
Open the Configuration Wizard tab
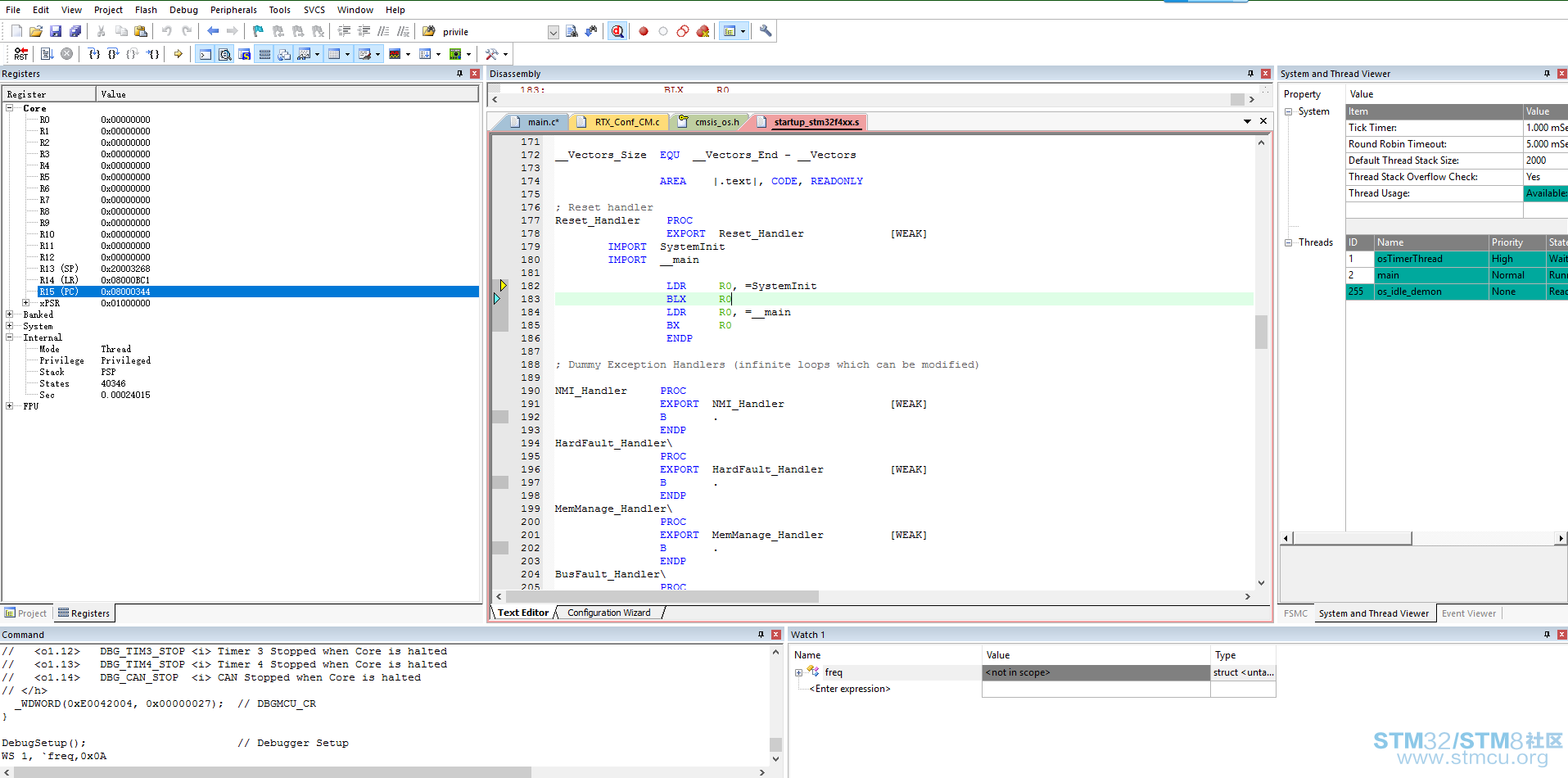[x=609, y=613]
